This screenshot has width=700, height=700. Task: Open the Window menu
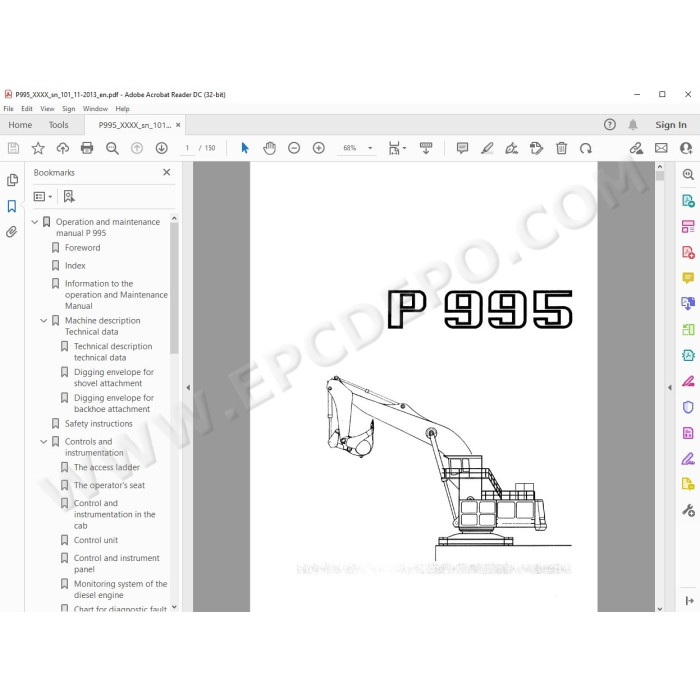click(x=95, y=108)
